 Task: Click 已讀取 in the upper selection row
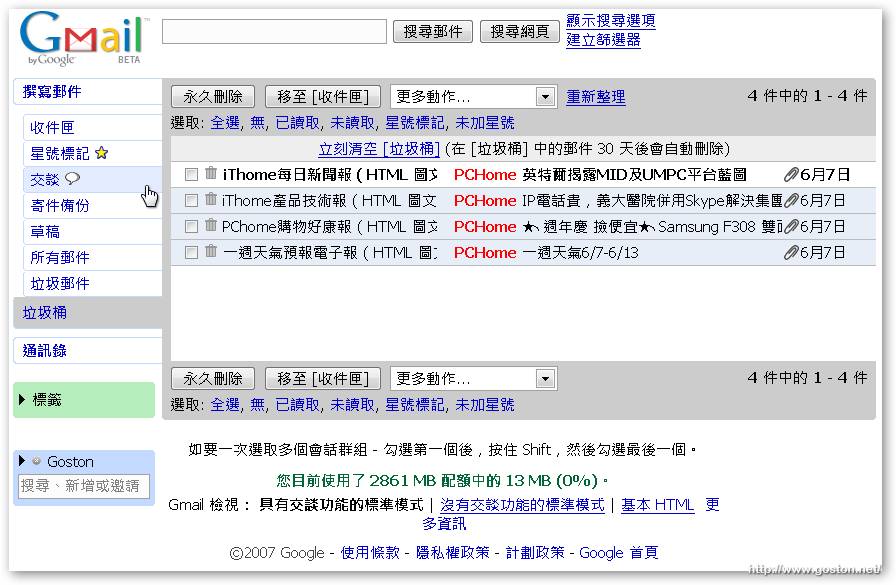coord(297,123)
